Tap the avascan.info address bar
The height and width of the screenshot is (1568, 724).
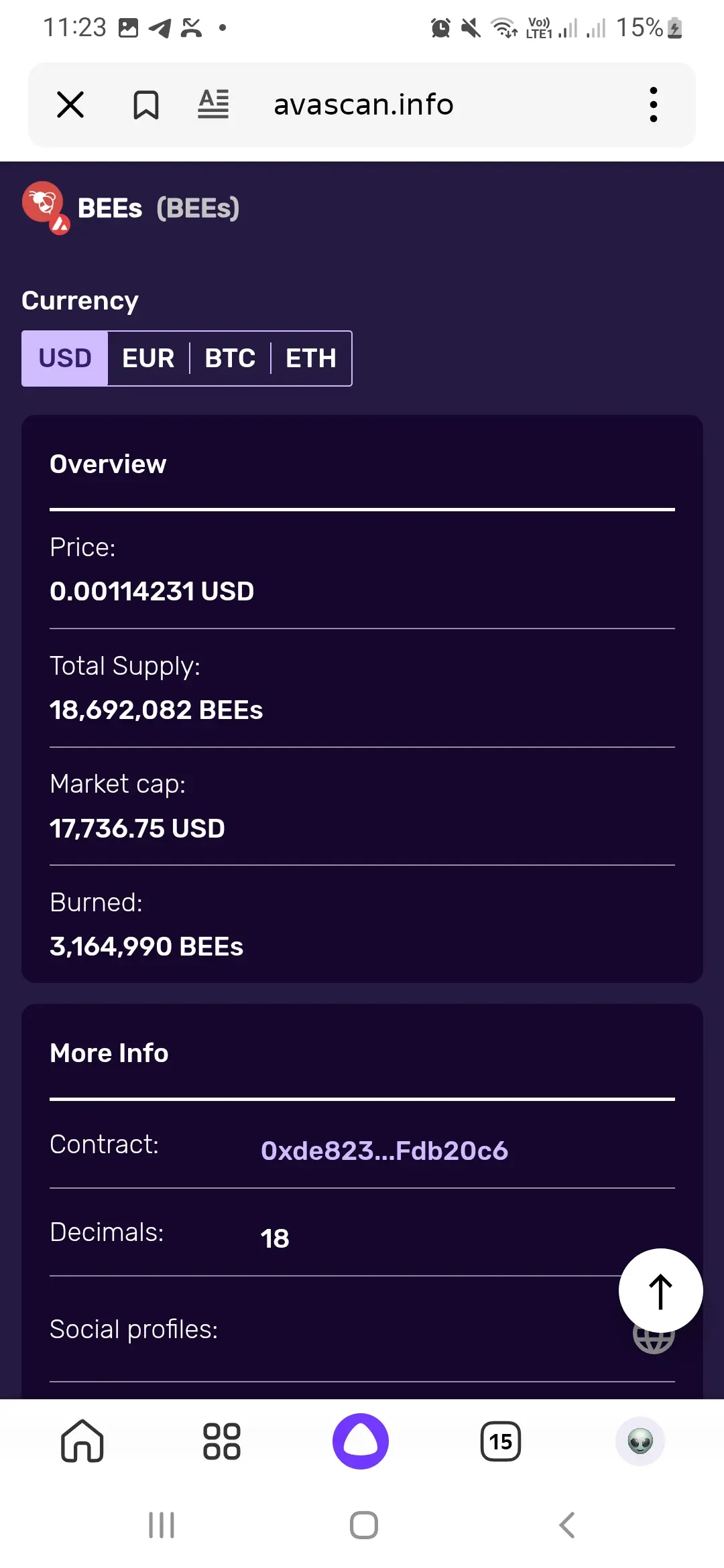pos(363,105)
